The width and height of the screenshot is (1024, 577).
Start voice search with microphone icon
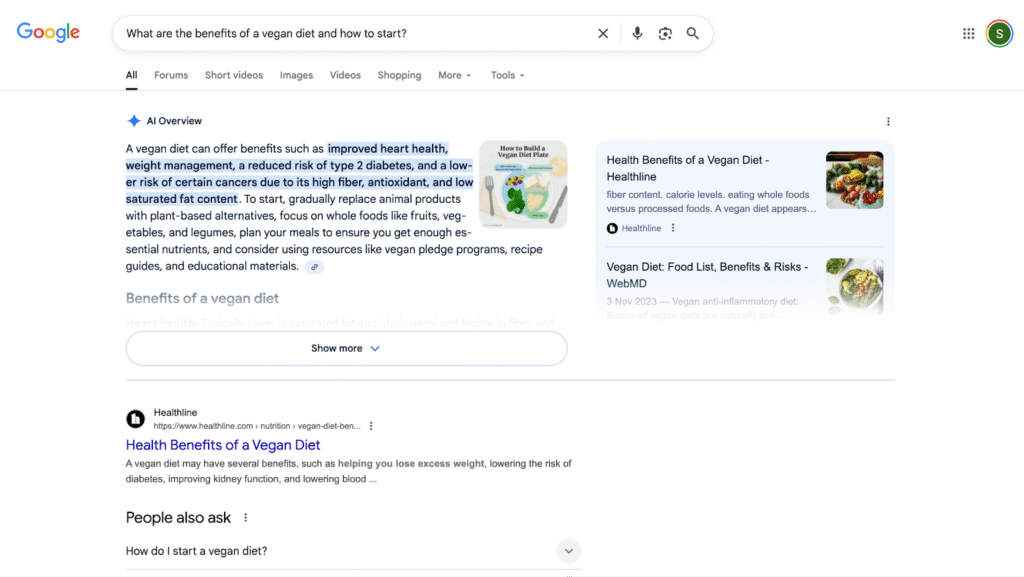click(x=637, y=34)
